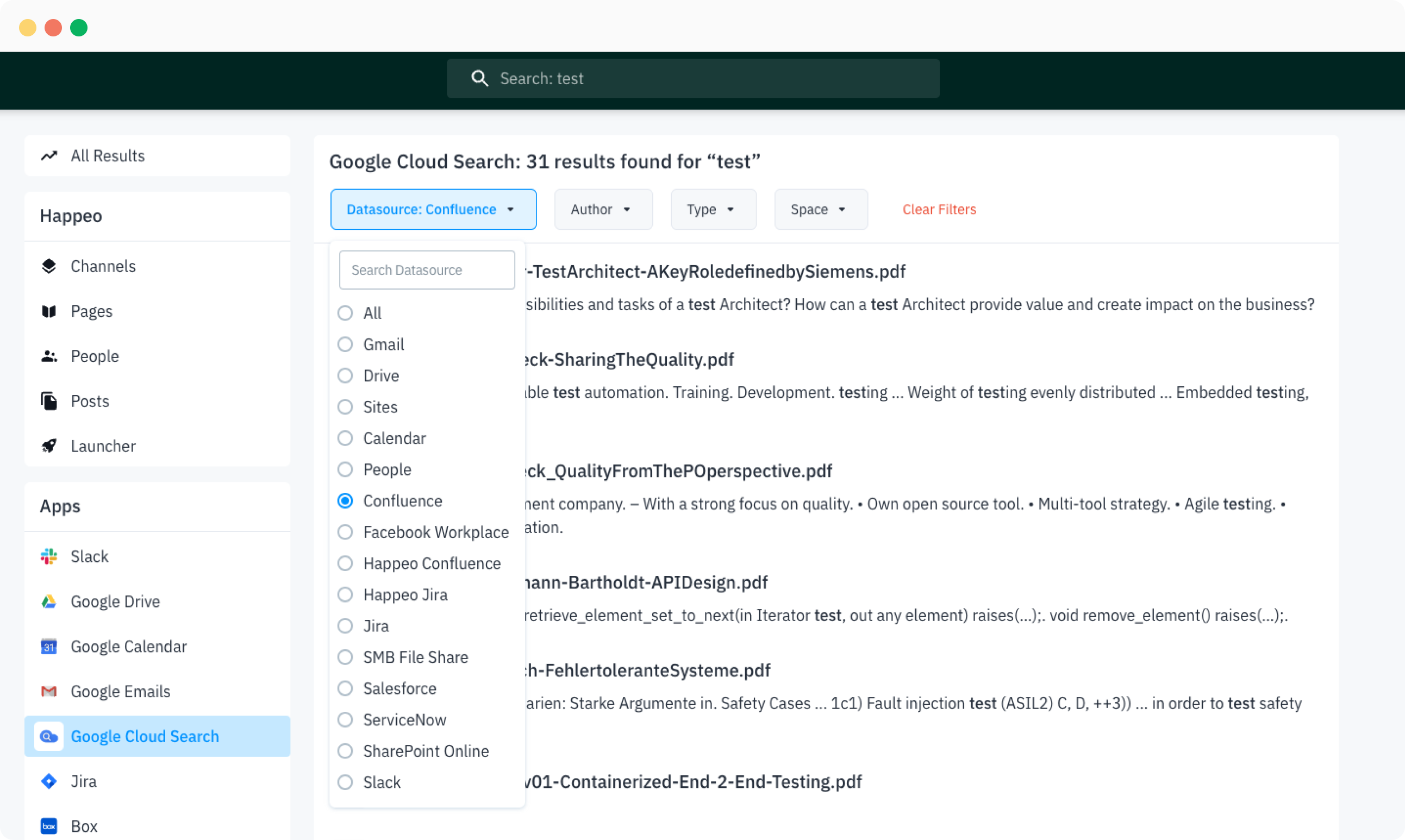Viewport: 1405px width, 840px height.
Task: Select the Calendar datasource option
Action: coord(345,438)
